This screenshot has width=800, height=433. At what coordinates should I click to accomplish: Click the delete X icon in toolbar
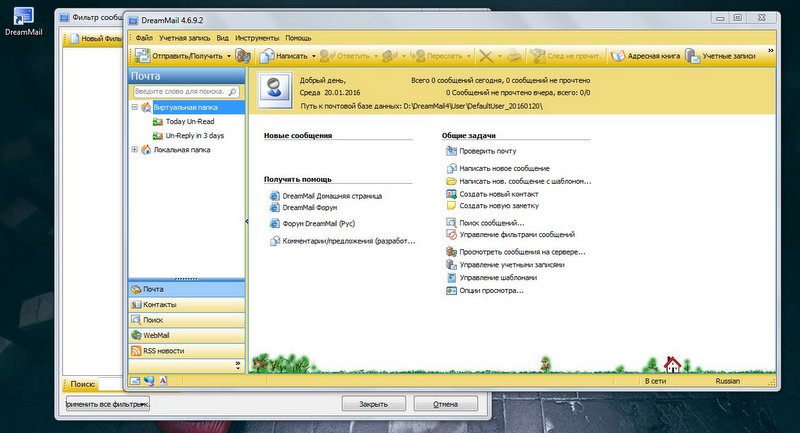point(486,56)
